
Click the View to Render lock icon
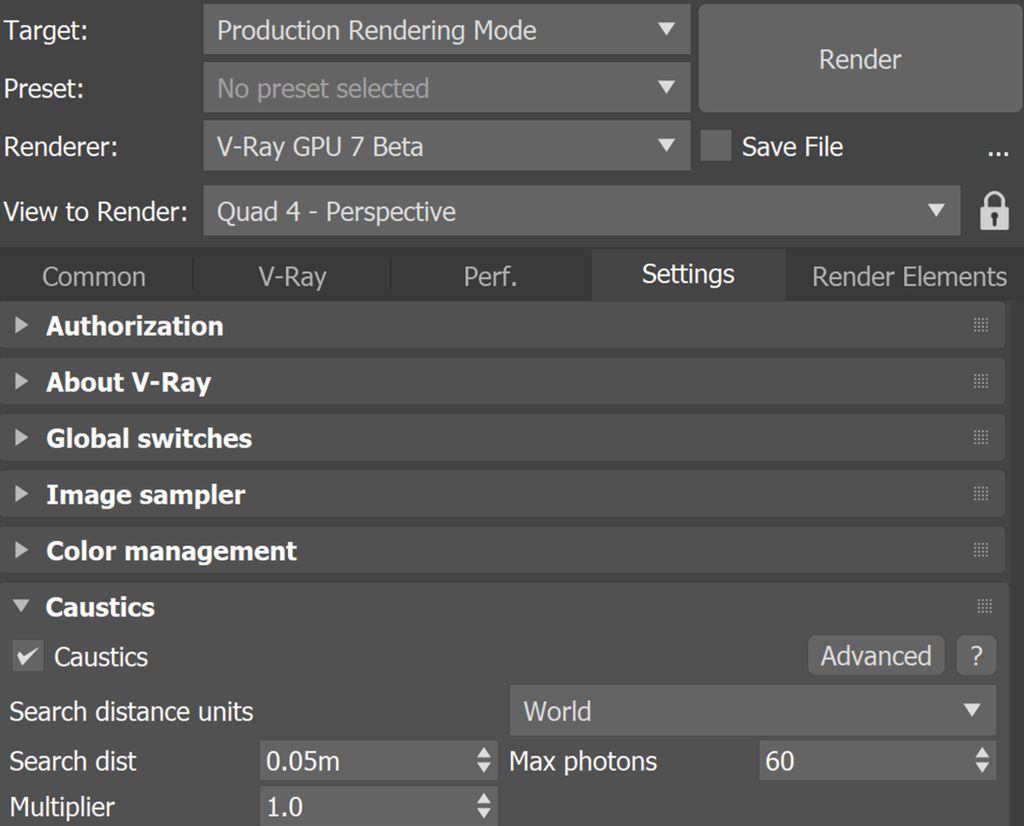coord(994,211)
